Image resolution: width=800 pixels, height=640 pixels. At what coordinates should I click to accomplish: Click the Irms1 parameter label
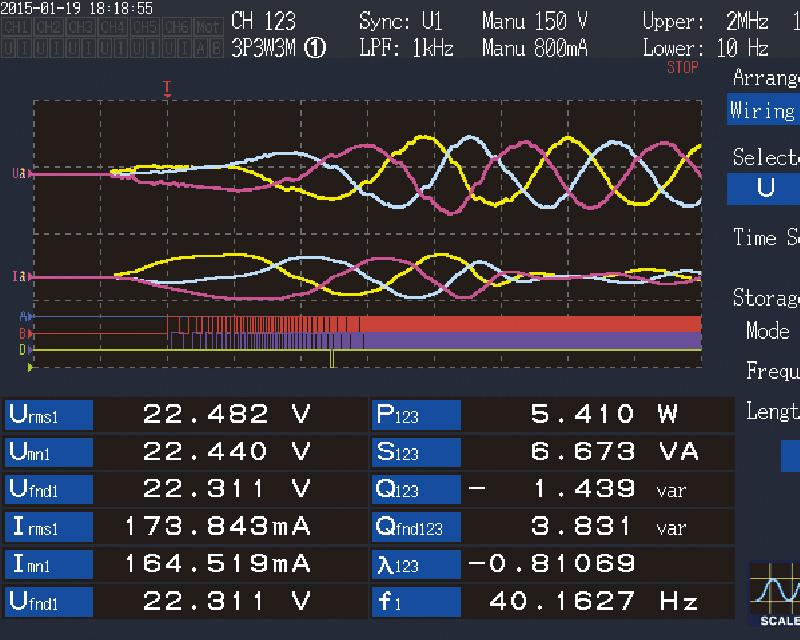(x=48, y=526)
